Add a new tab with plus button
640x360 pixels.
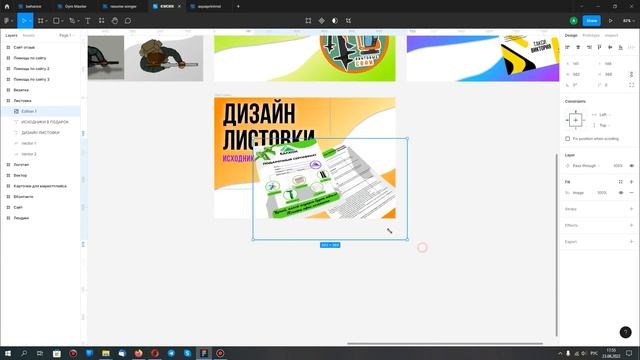coord(238,7)
